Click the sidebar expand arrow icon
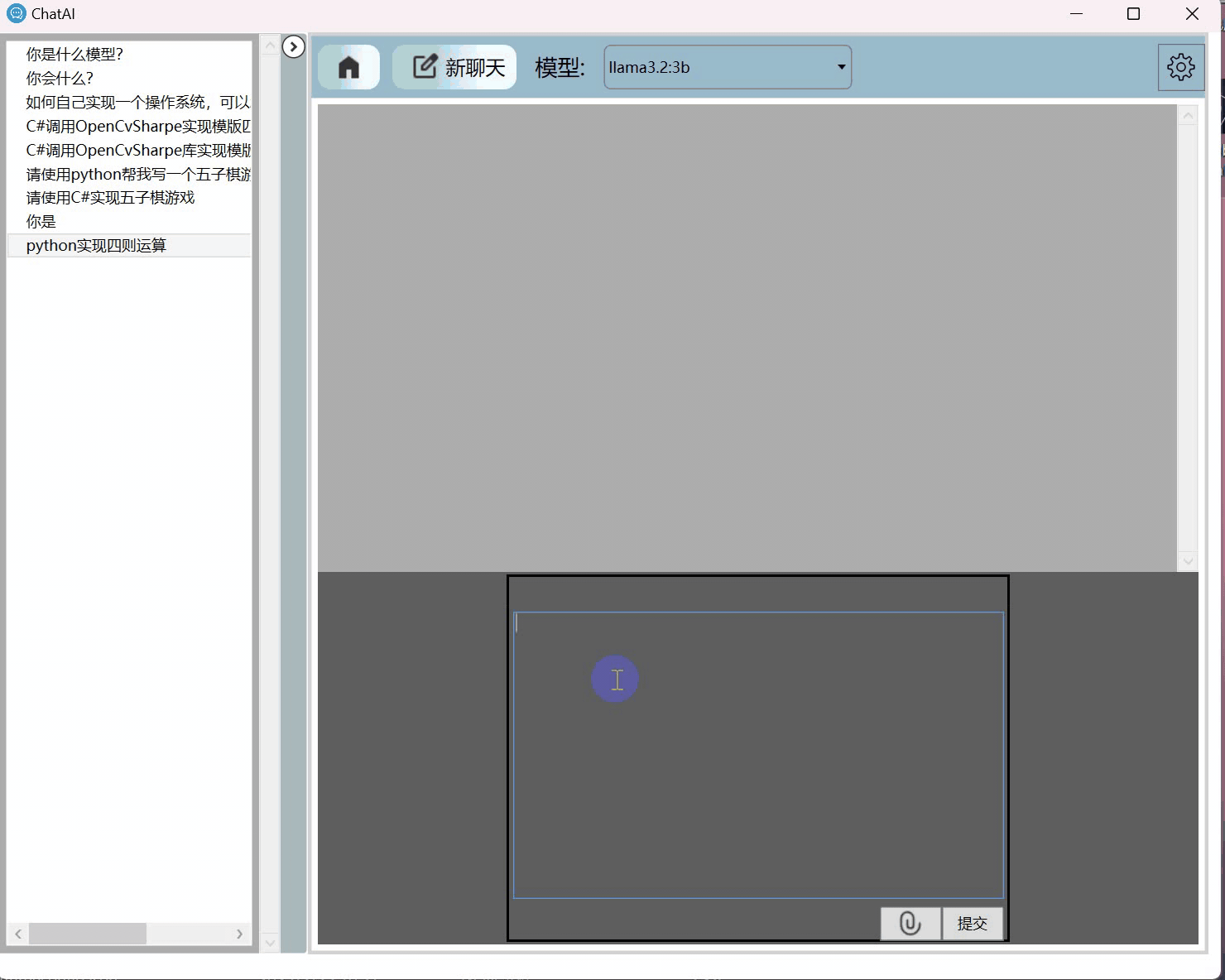1225x980 pixels. 294,47
